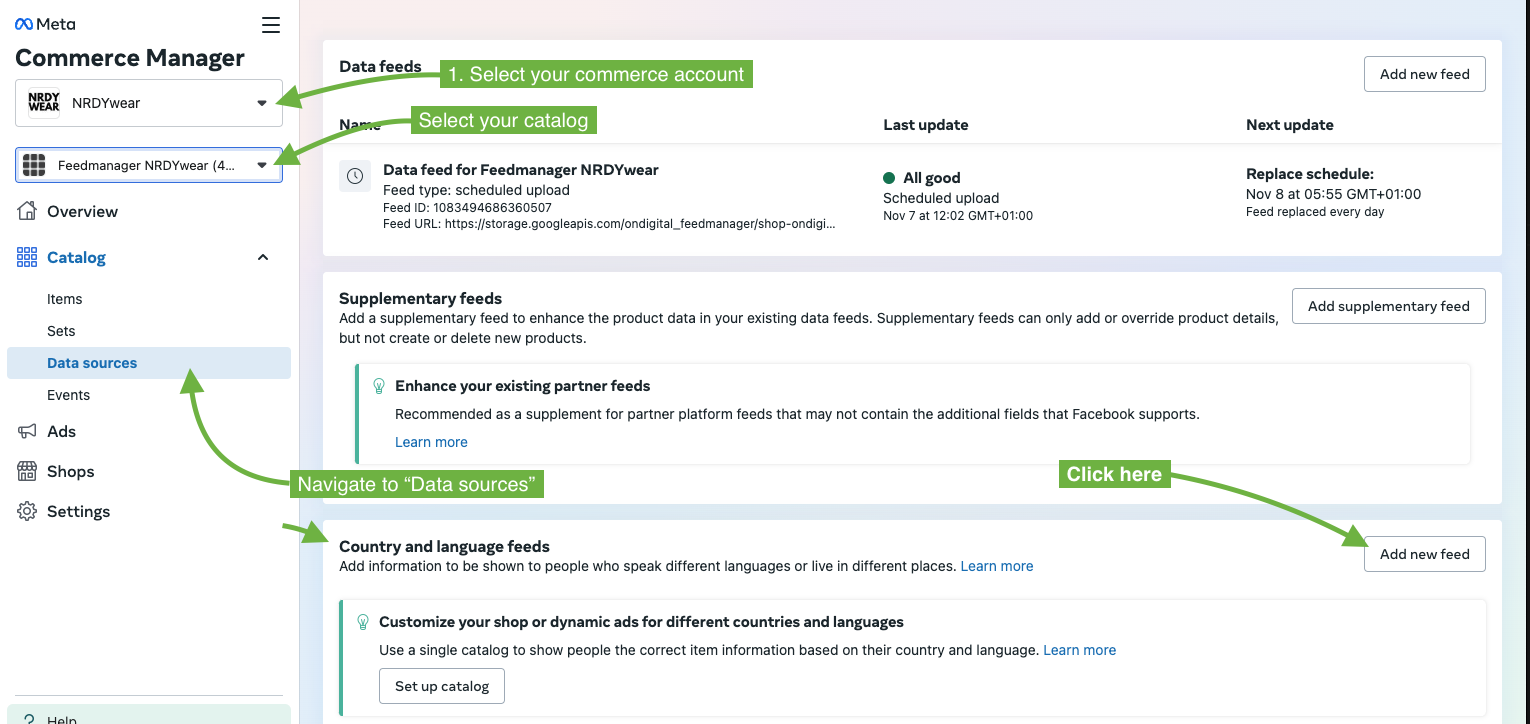Open the NRDYwear commerce account dropdown
Image resolution: width=1530 pixels, height=724 pixels.
pos(148,102)
